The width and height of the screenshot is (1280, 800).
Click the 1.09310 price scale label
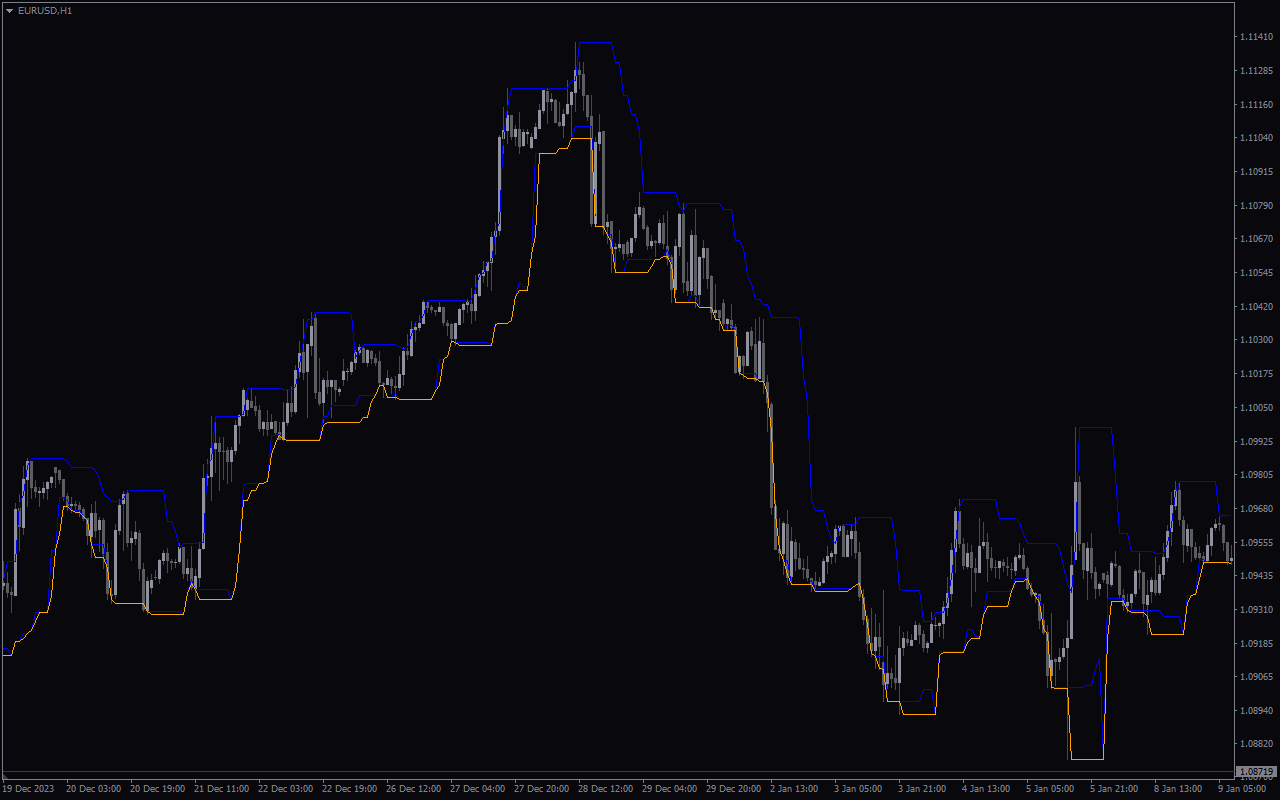tap(1256, 609)
